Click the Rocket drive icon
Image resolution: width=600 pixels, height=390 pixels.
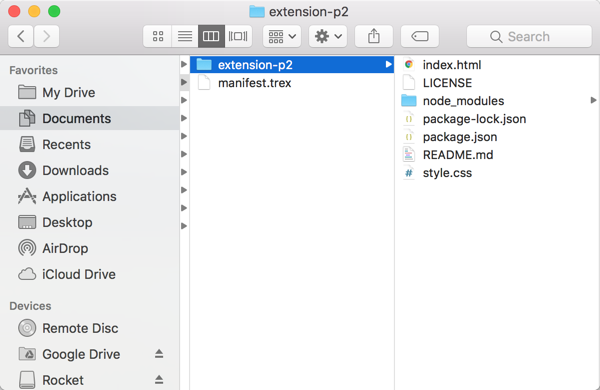(x=27, y=380)
